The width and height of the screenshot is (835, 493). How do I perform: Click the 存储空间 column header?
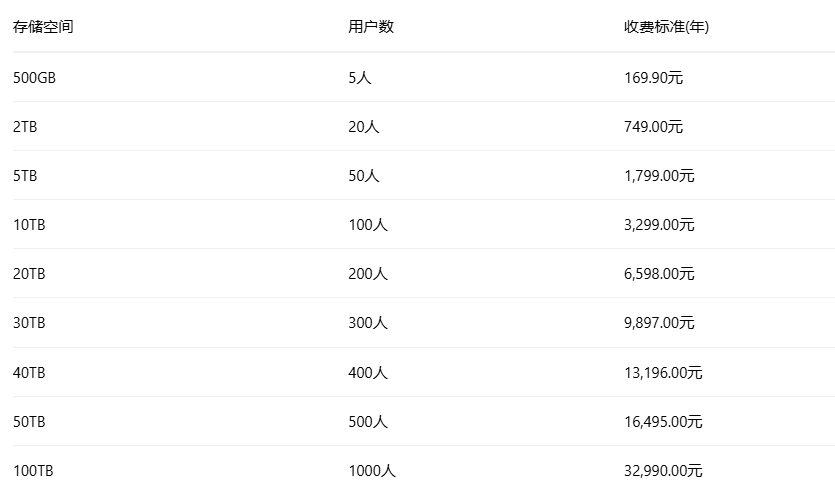click(43, 27)
